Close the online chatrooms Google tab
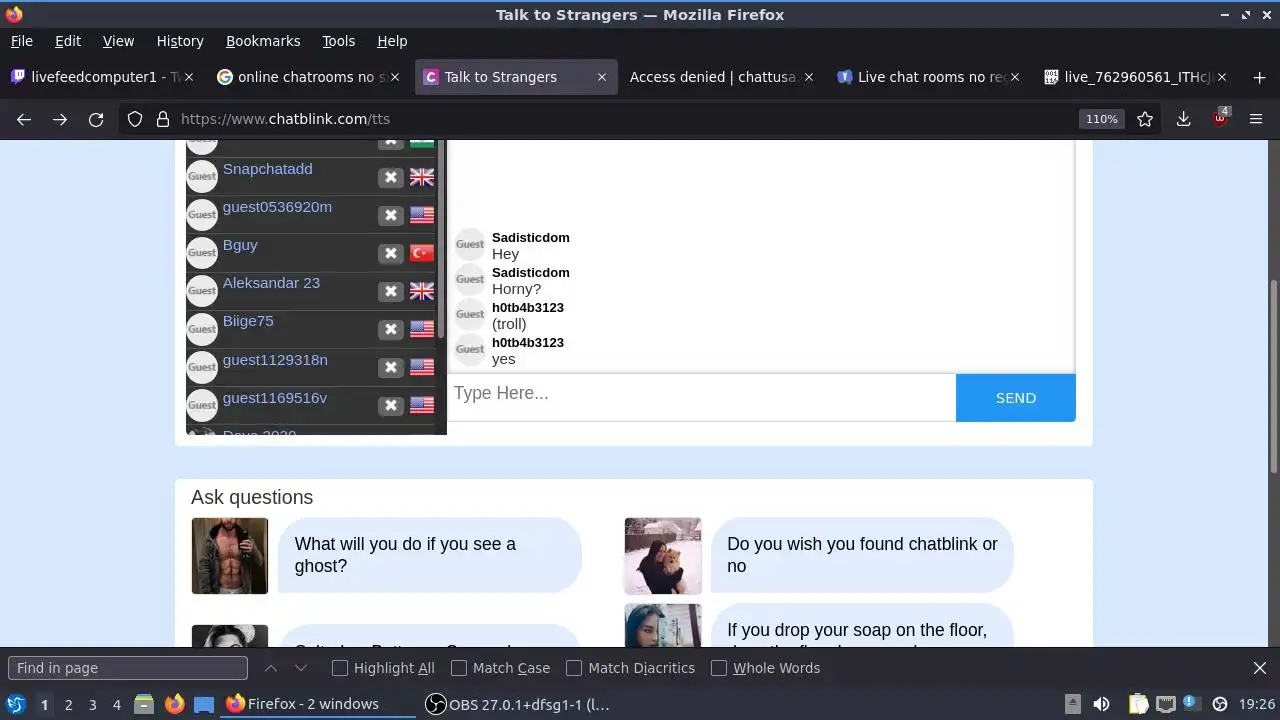 pos(395,77)
